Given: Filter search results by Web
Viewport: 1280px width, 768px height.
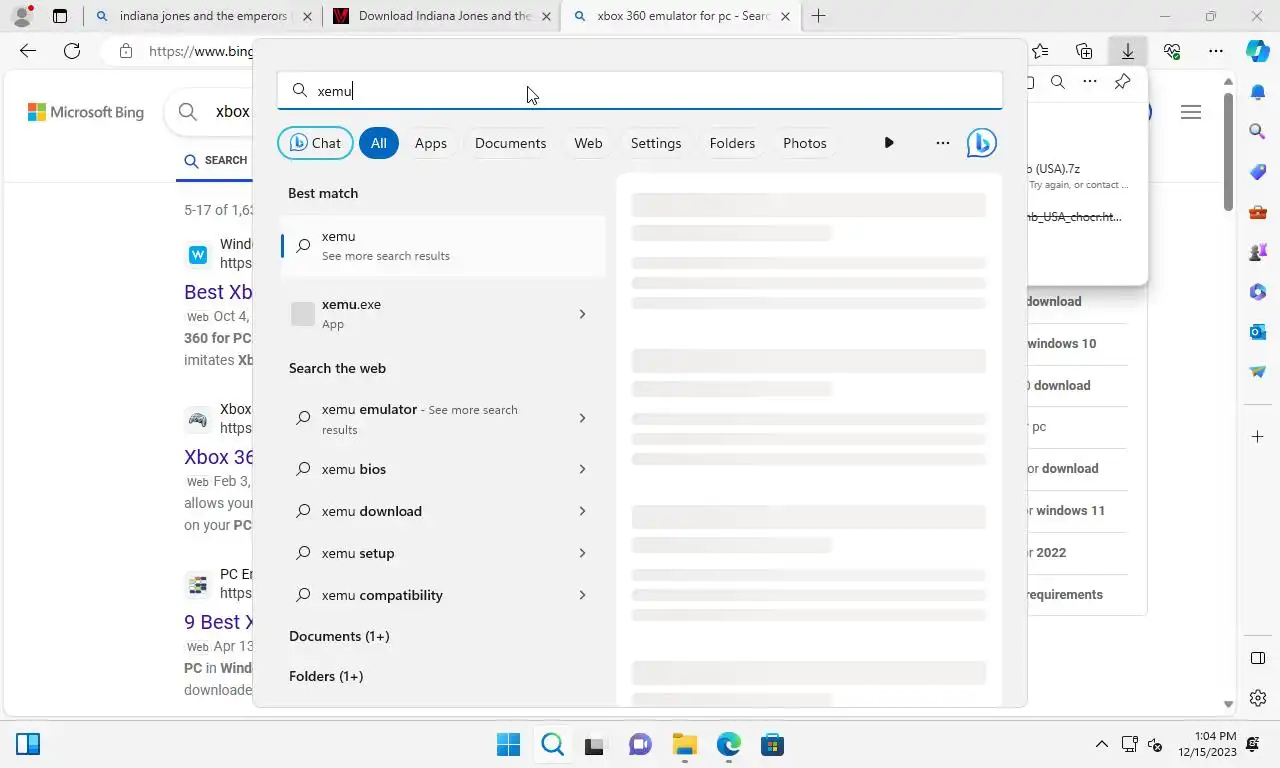Looking at the screenshot, I should (588, 143).
